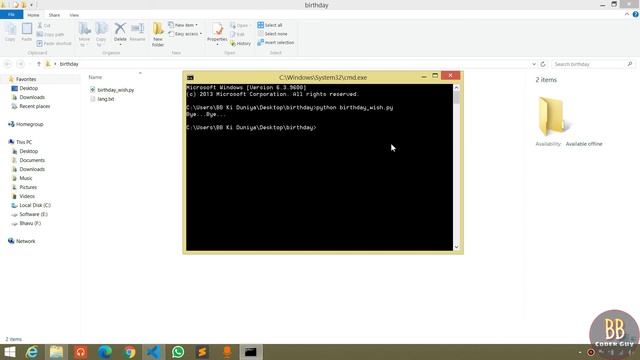
Task: Click the Copy to icon
Action: [101, 34]
